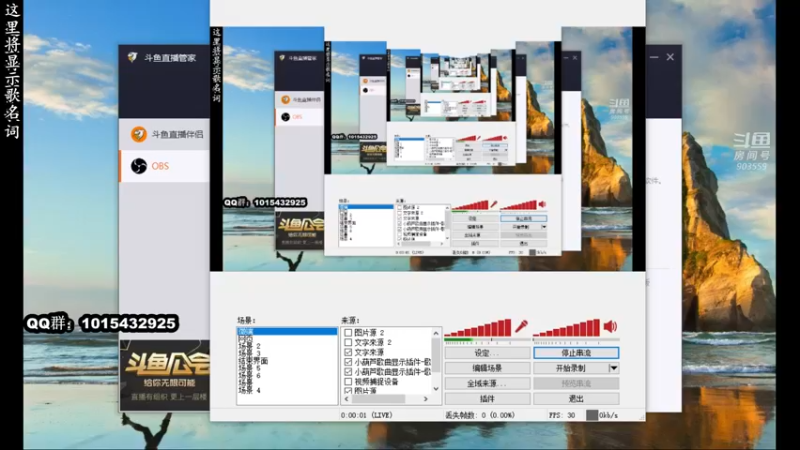Click the 停止串流 button to stop streaming

point(576,353)
